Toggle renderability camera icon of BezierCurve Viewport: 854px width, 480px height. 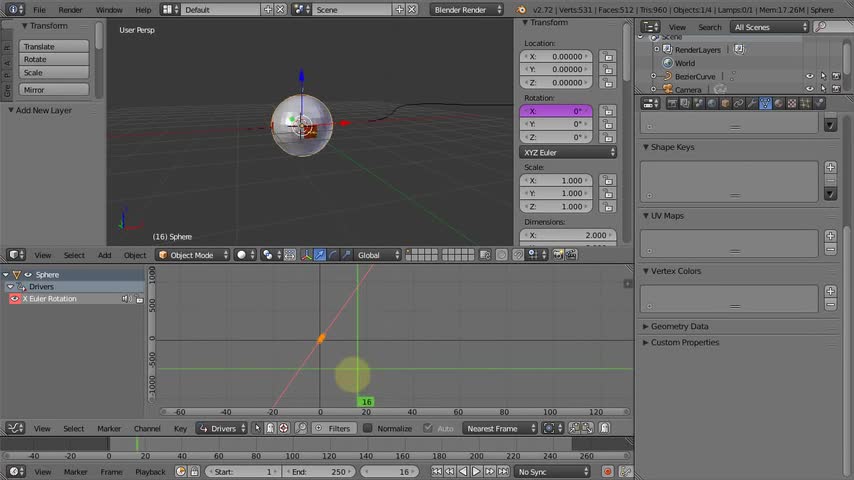(837, 76)
